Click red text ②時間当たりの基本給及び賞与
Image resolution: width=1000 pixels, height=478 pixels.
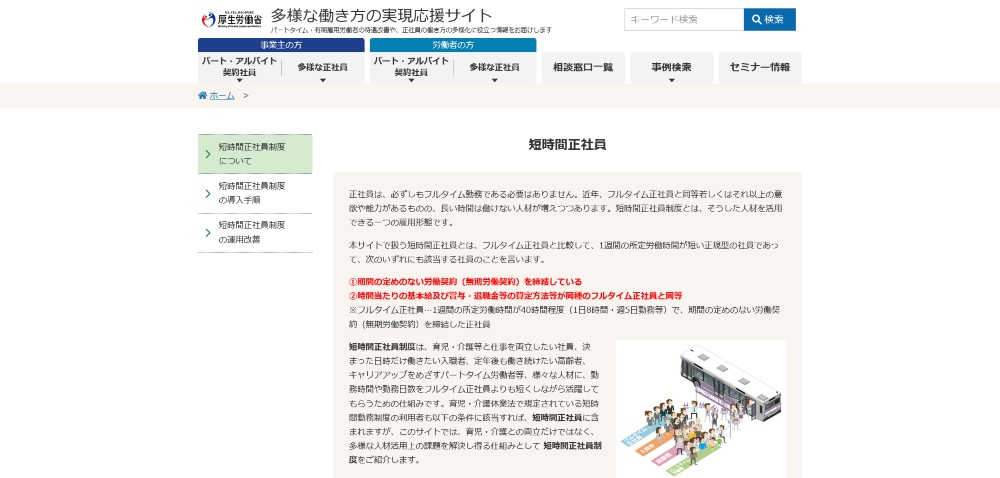pos(515,296)
